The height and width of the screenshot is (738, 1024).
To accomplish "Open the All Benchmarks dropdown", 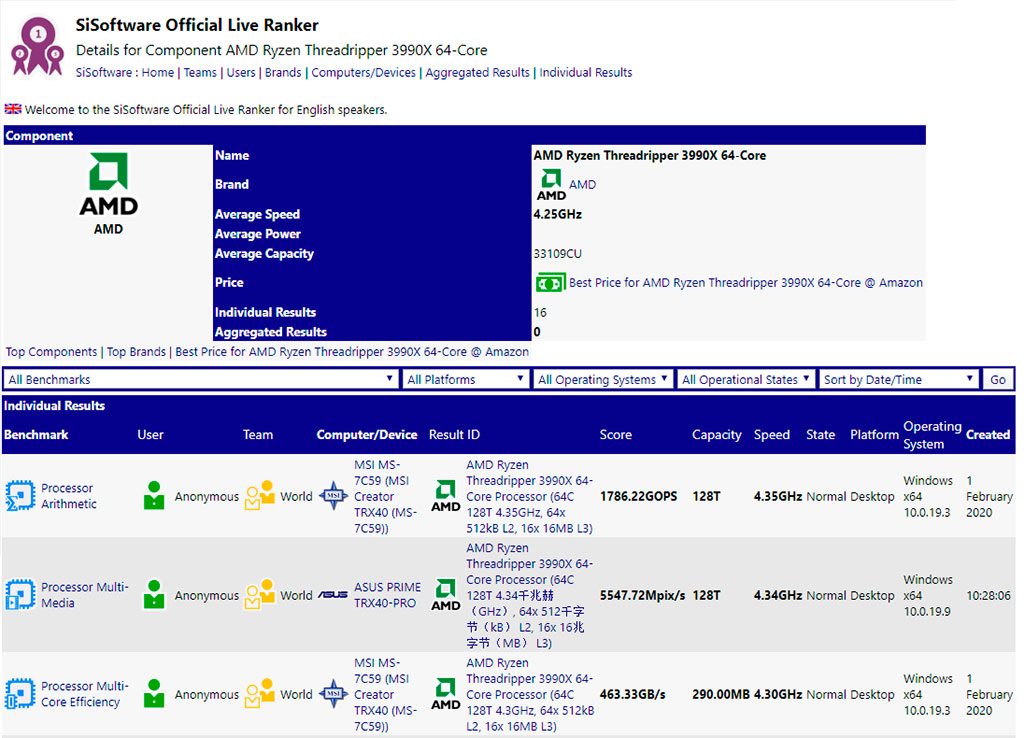I will pyautogui.click(x=200, y=379).
